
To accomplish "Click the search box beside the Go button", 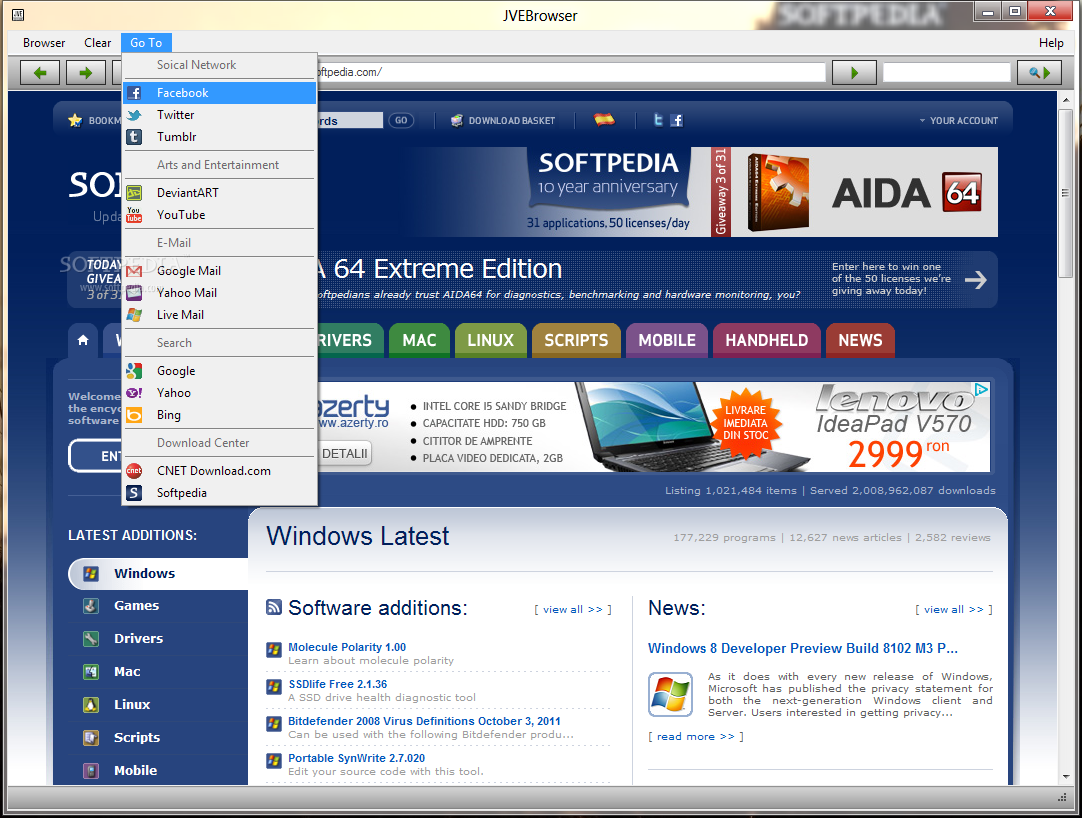I will (x=946, y=72).
